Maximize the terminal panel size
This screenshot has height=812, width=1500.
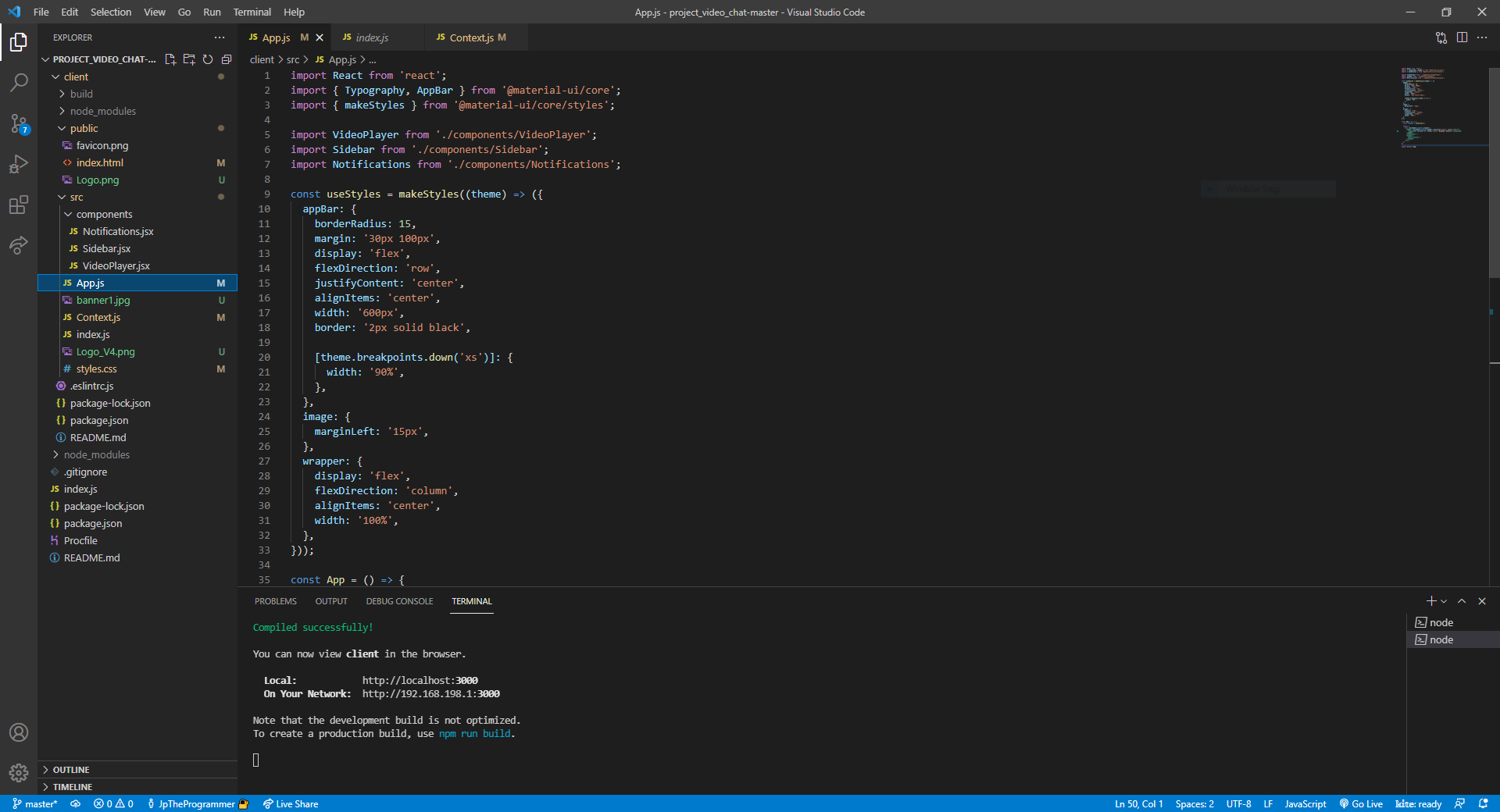coord(1462,601)
